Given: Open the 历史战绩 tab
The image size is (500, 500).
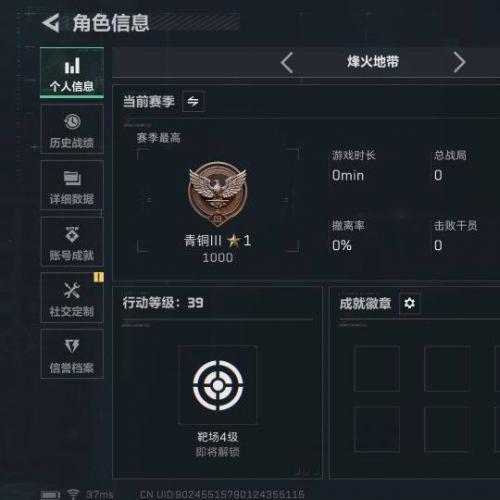Looking at the screenshot, I should tap(72, 129).
